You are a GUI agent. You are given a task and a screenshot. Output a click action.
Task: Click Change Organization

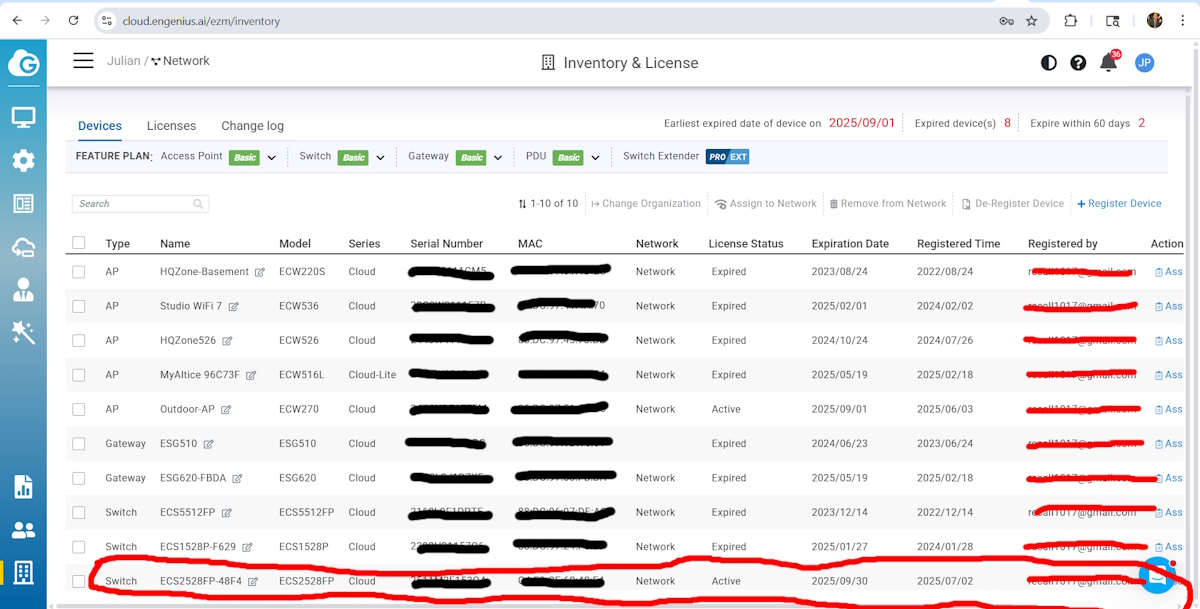pyautogui.click(x=646, y=204)
